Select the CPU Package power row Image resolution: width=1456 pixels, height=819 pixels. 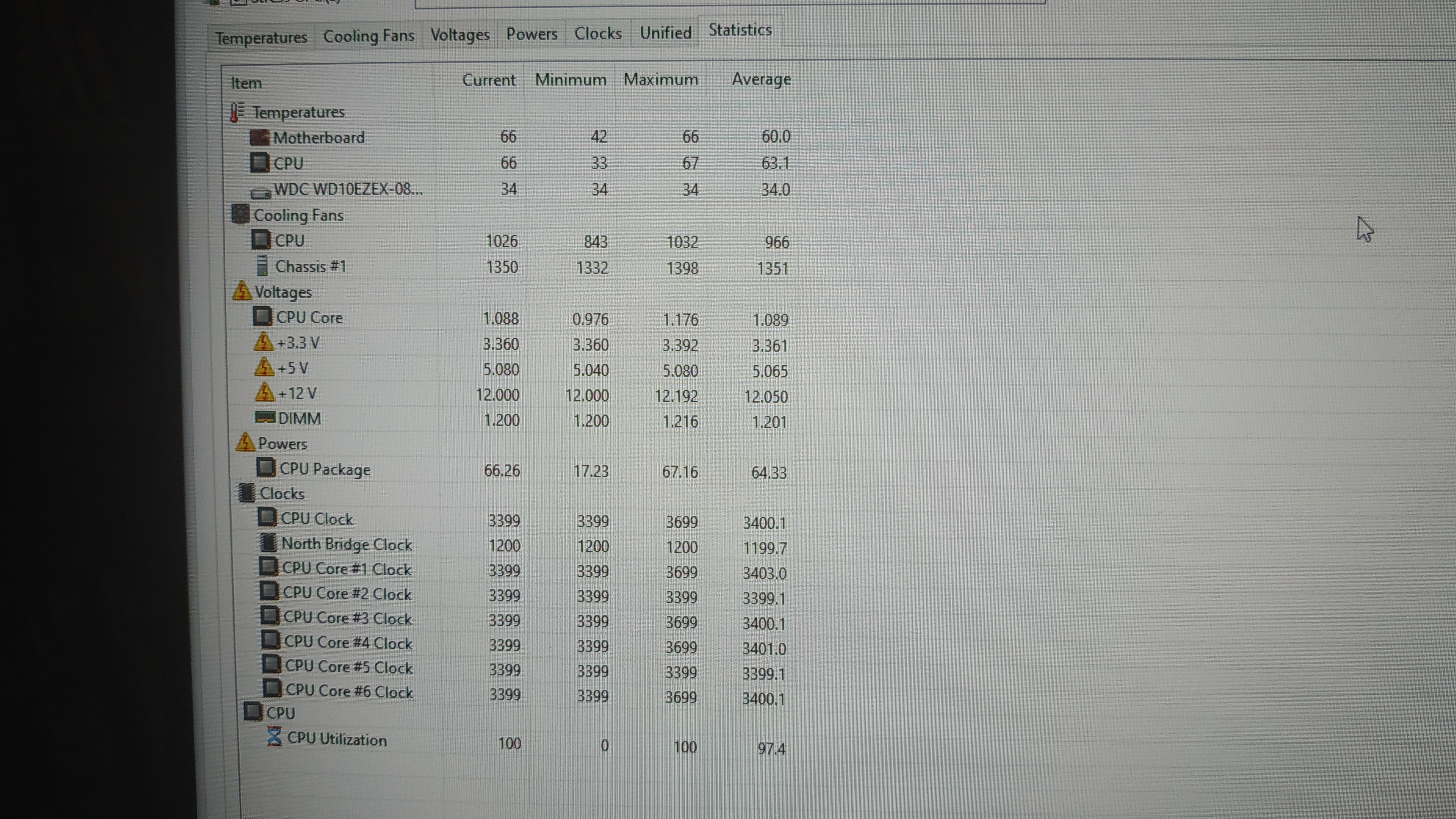(325, 469)
